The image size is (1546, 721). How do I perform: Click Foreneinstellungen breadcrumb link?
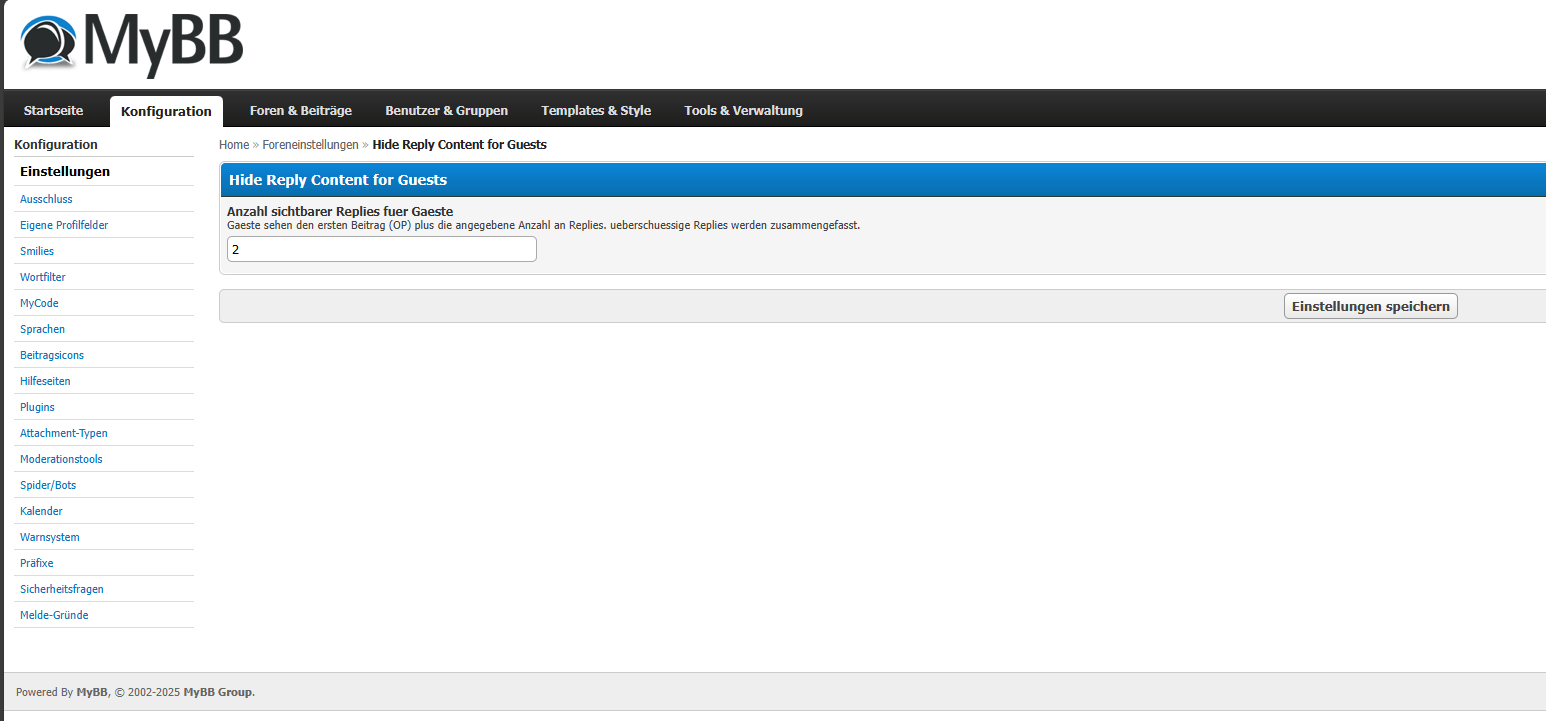pos(310,145)
